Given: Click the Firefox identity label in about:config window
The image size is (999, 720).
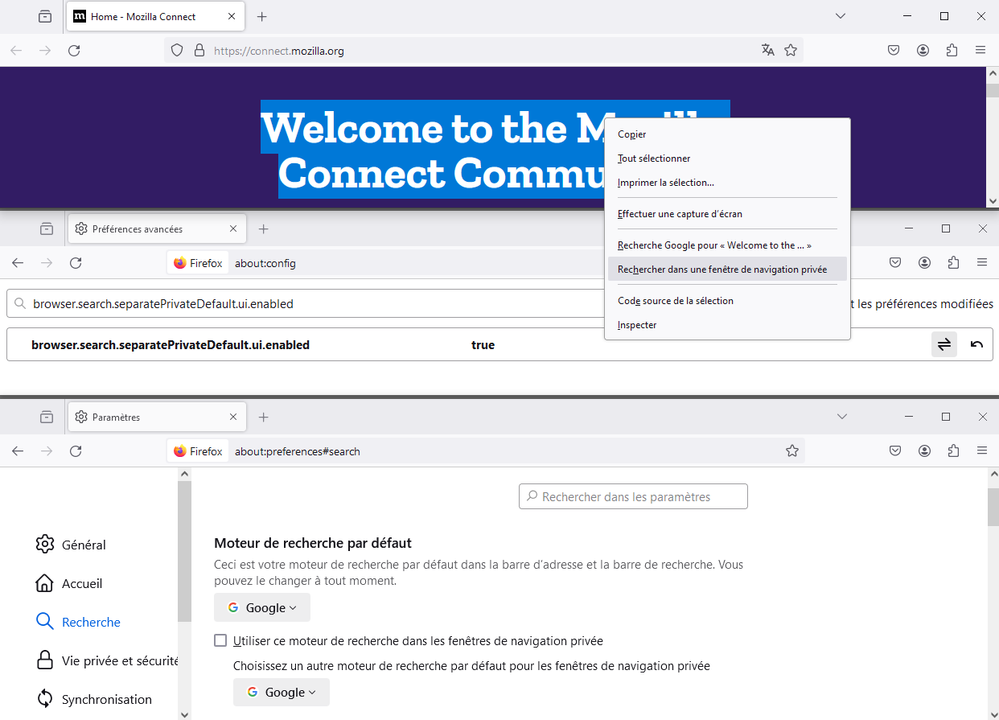Looking at the screenshot, I should point(198,263).
